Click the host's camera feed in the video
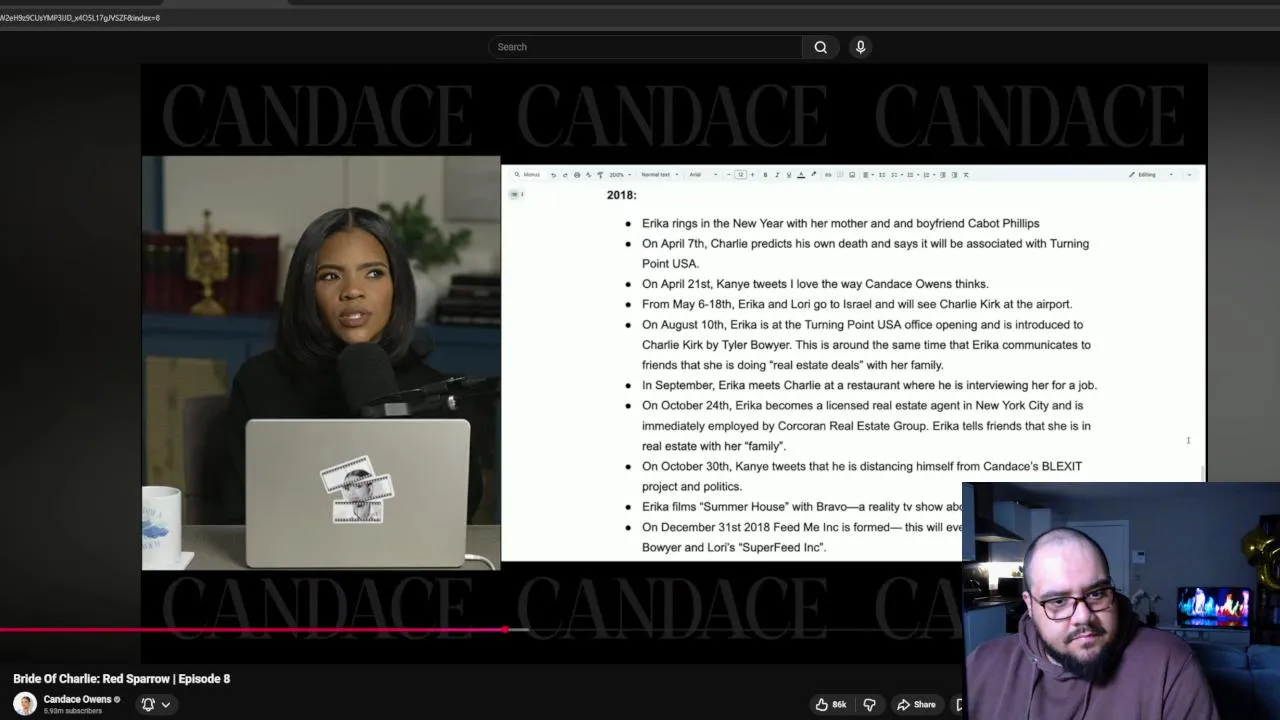 pyautogui.click(x=321, y=363)
